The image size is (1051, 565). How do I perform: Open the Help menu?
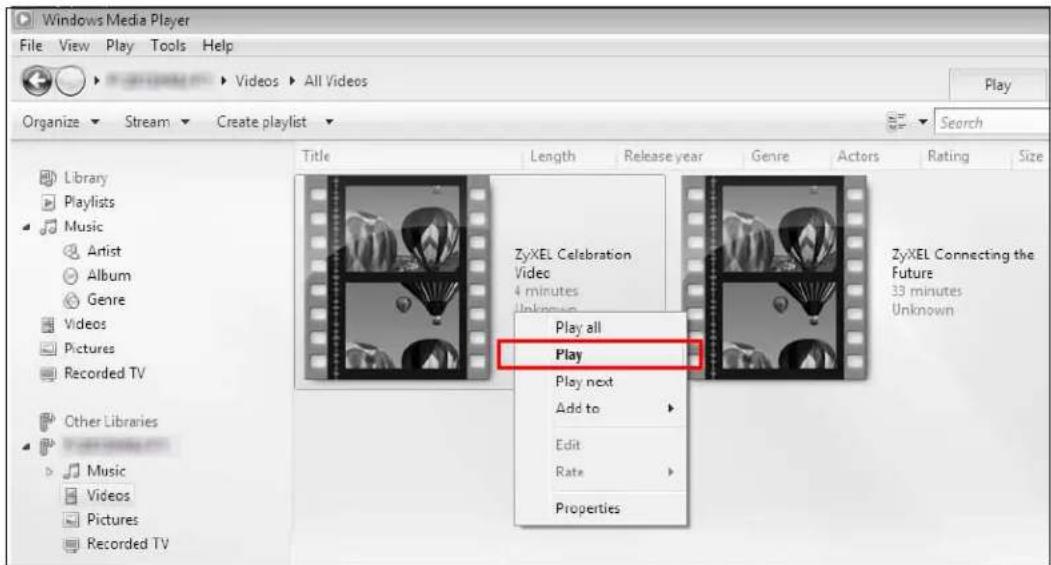(218, 46)
